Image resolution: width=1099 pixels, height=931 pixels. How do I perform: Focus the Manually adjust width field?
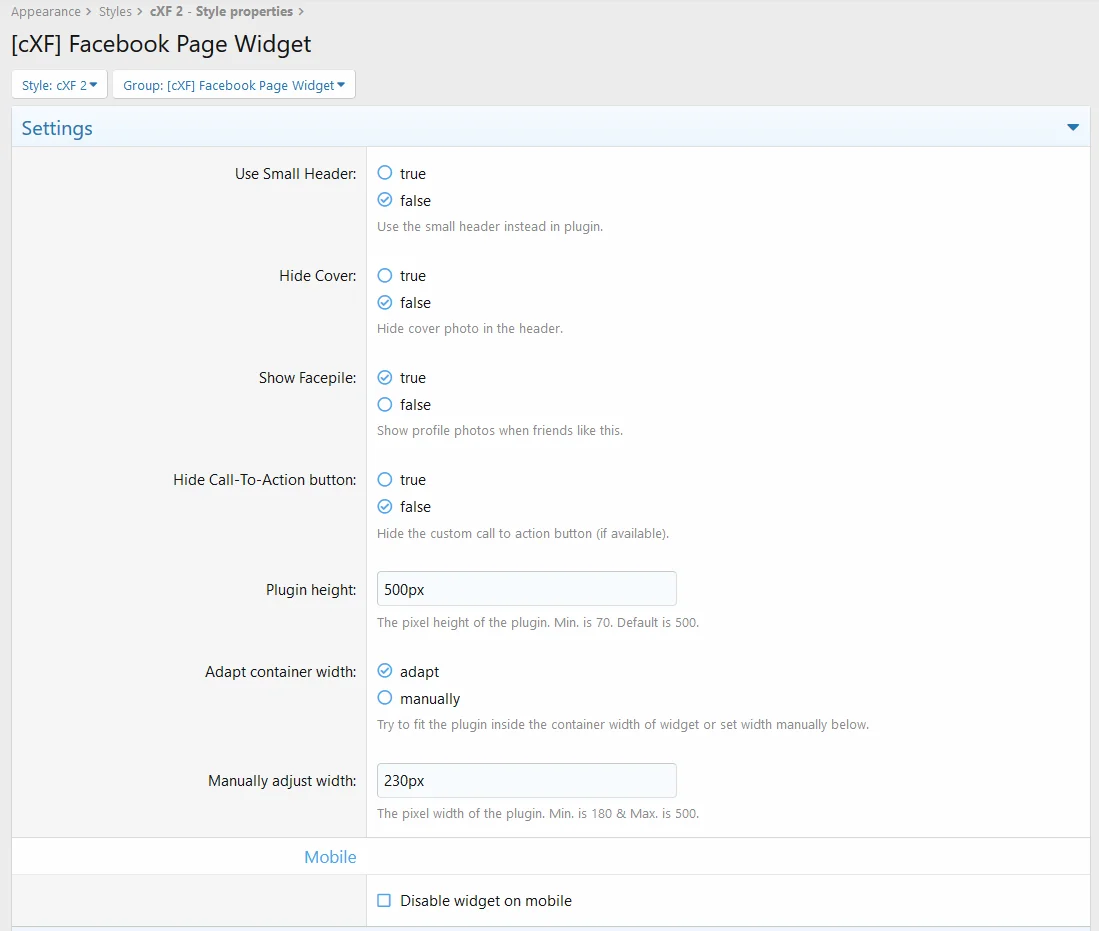526,781
